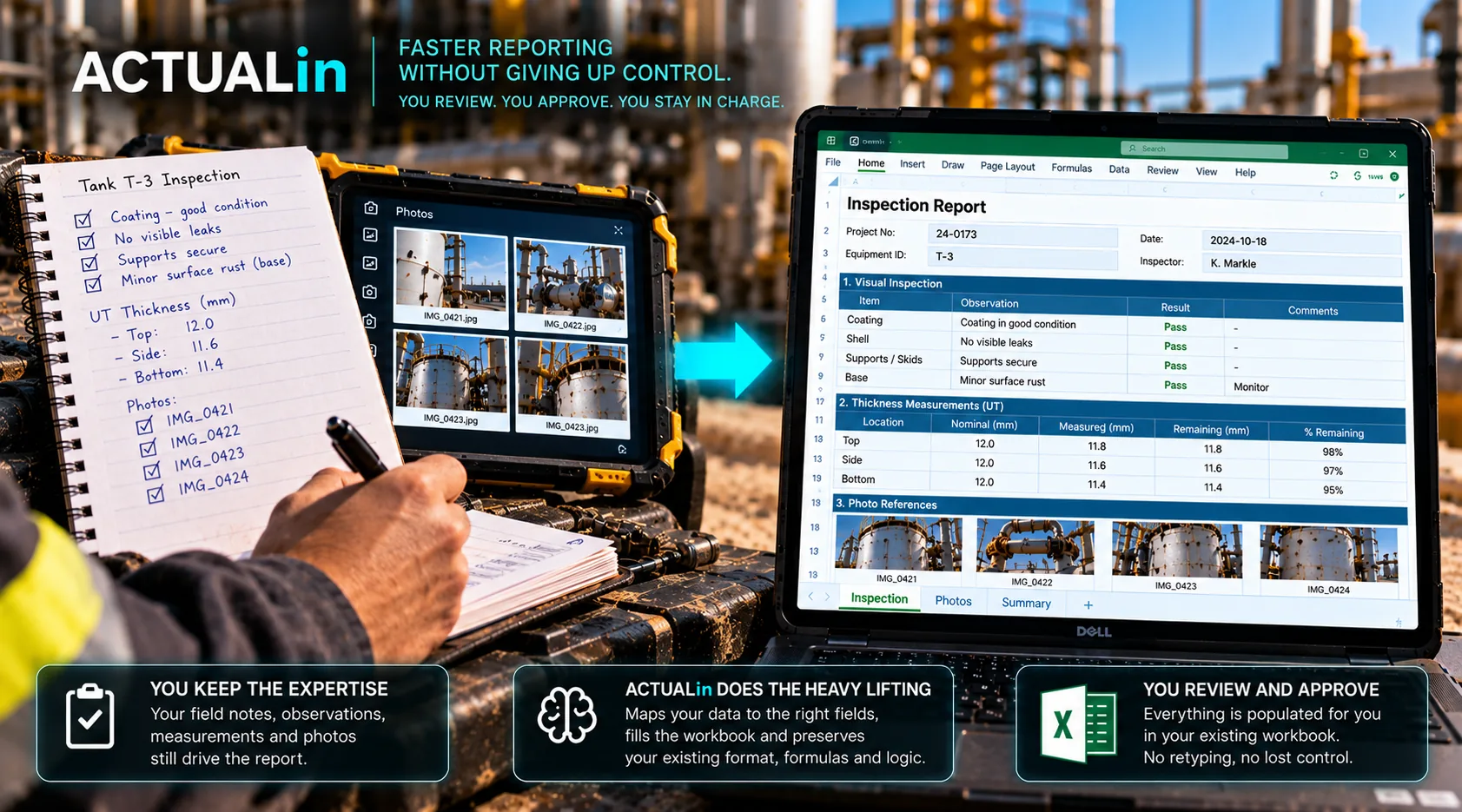Switch to the Inspection sheet tab
Image resolution: width=1462 pixels, height=812 pixels.
click(x=879, y=598)
